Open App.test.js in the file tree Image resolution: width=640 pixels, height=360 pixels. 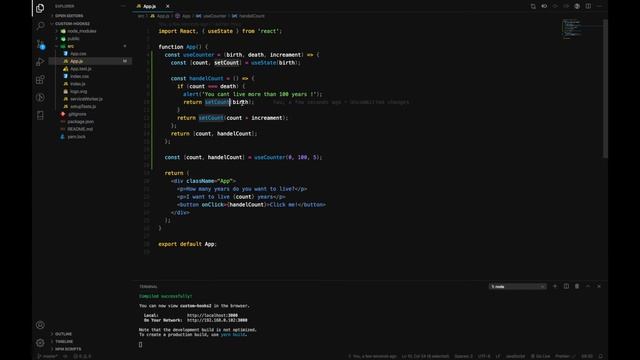coord(80,69)
